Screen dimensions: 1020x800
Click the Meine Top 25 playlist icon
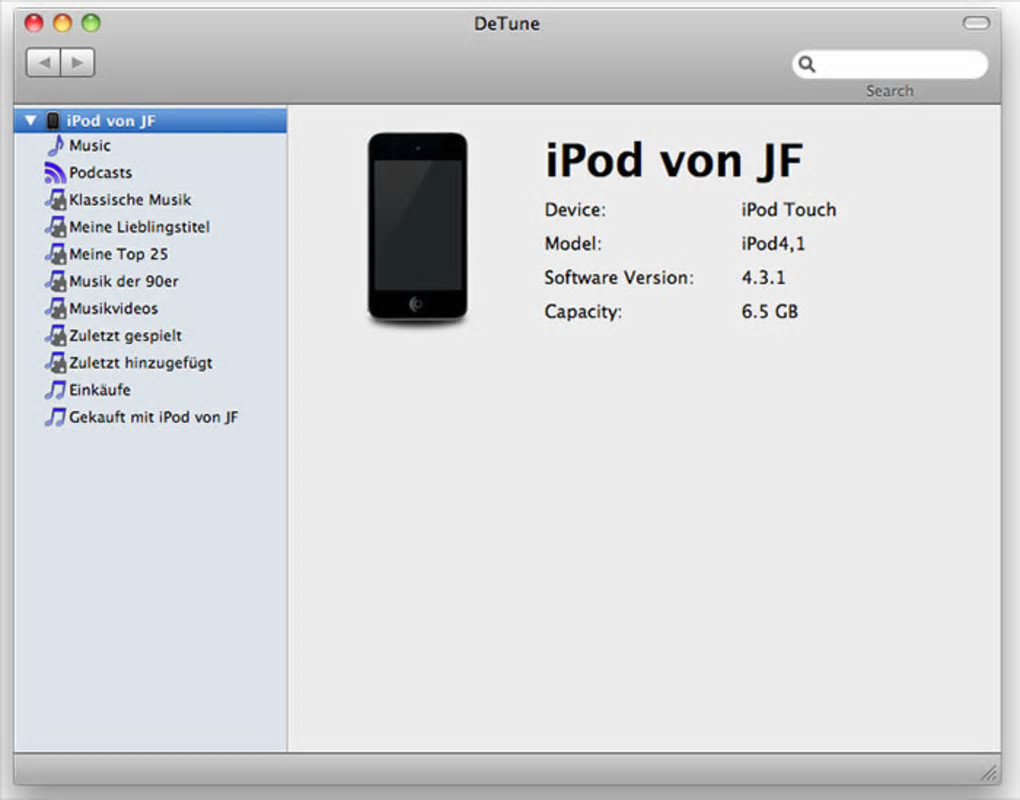click(56, 254)
